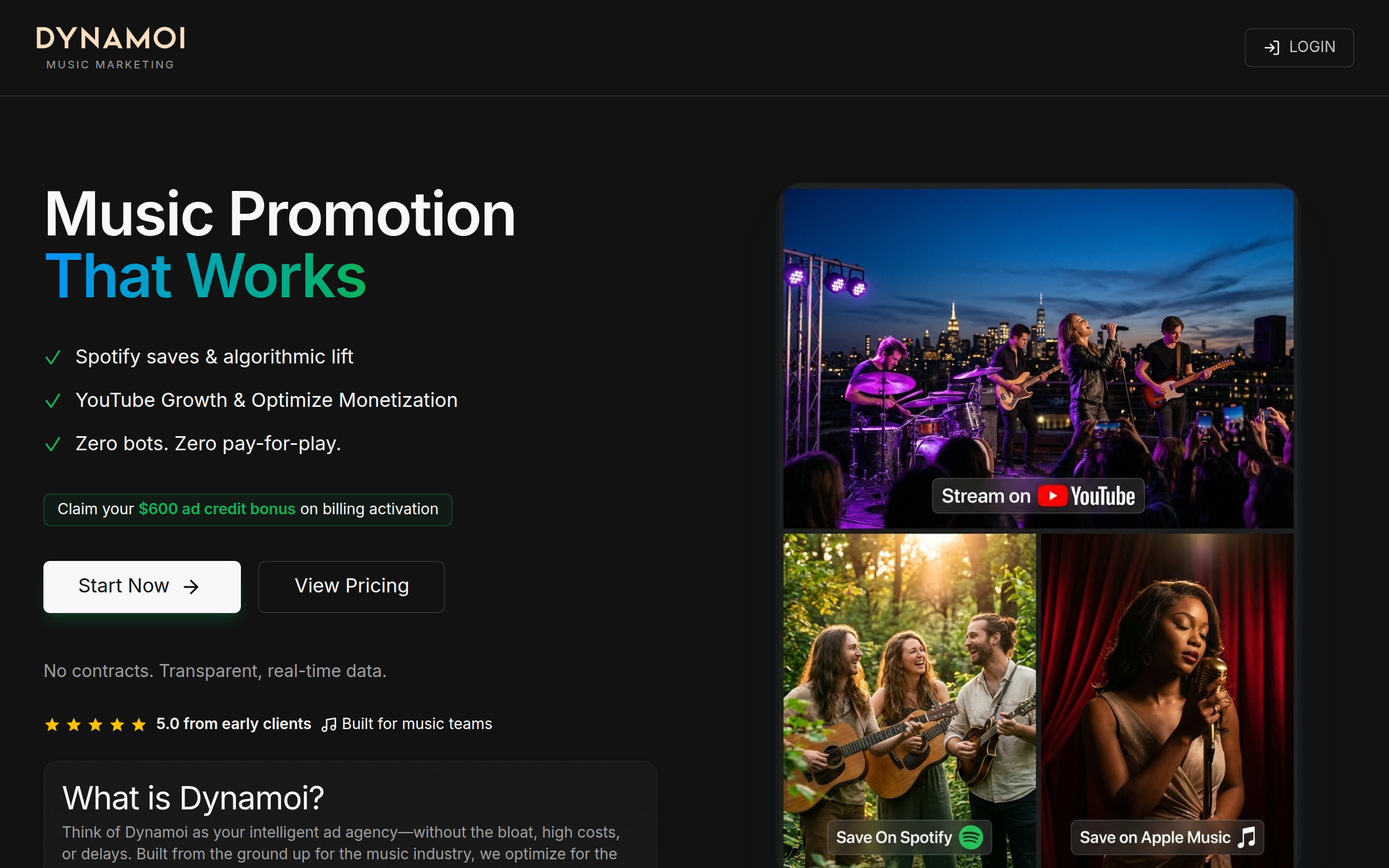Click the arrow inside Start Now
The height and width of the screenshot is (868, 1389).
pos(191,586)
